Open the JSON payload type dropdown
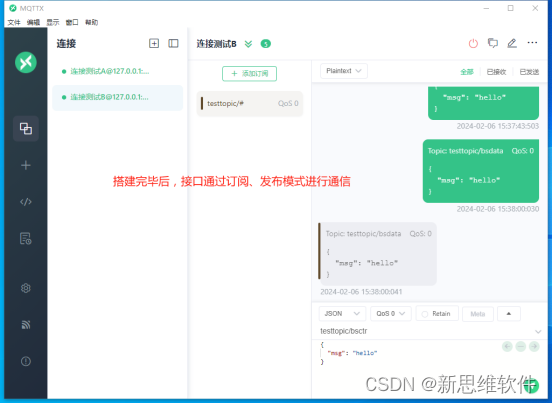The height and width of the screenshot is (403, 552). tap(342, 314)
